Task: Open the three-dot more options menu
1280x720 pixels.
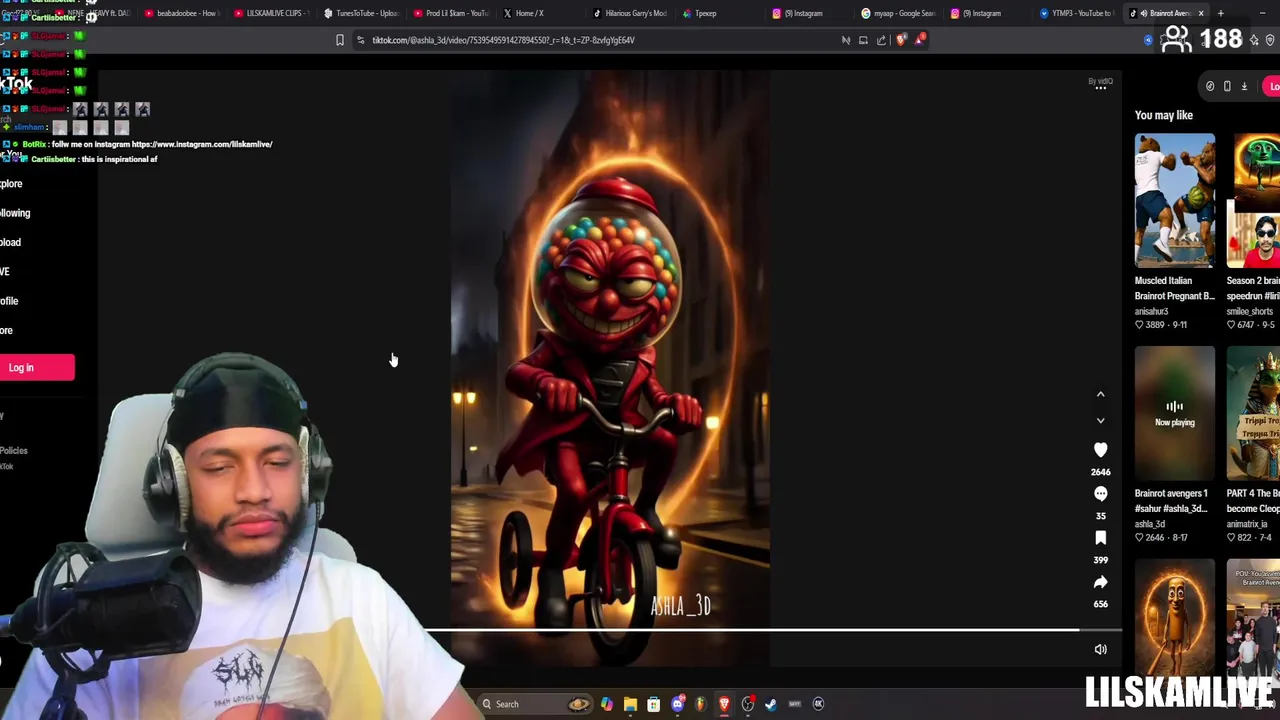Action: (1100, 87)
